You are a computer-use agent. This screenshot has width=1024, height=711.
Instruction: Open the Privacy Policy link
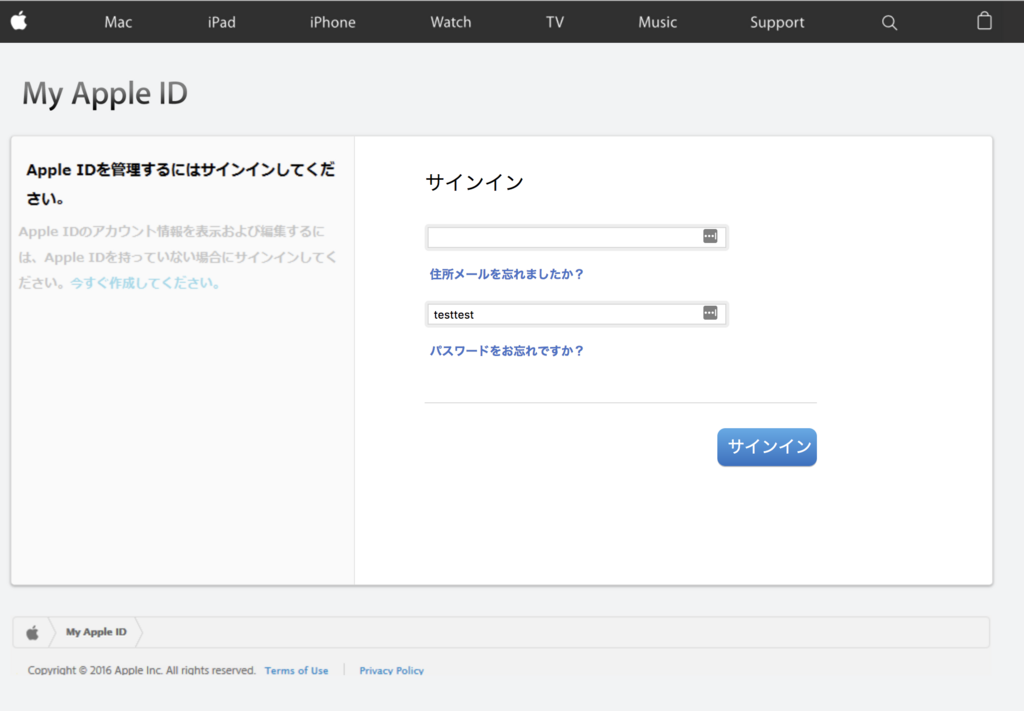click(x=391, y=671)
